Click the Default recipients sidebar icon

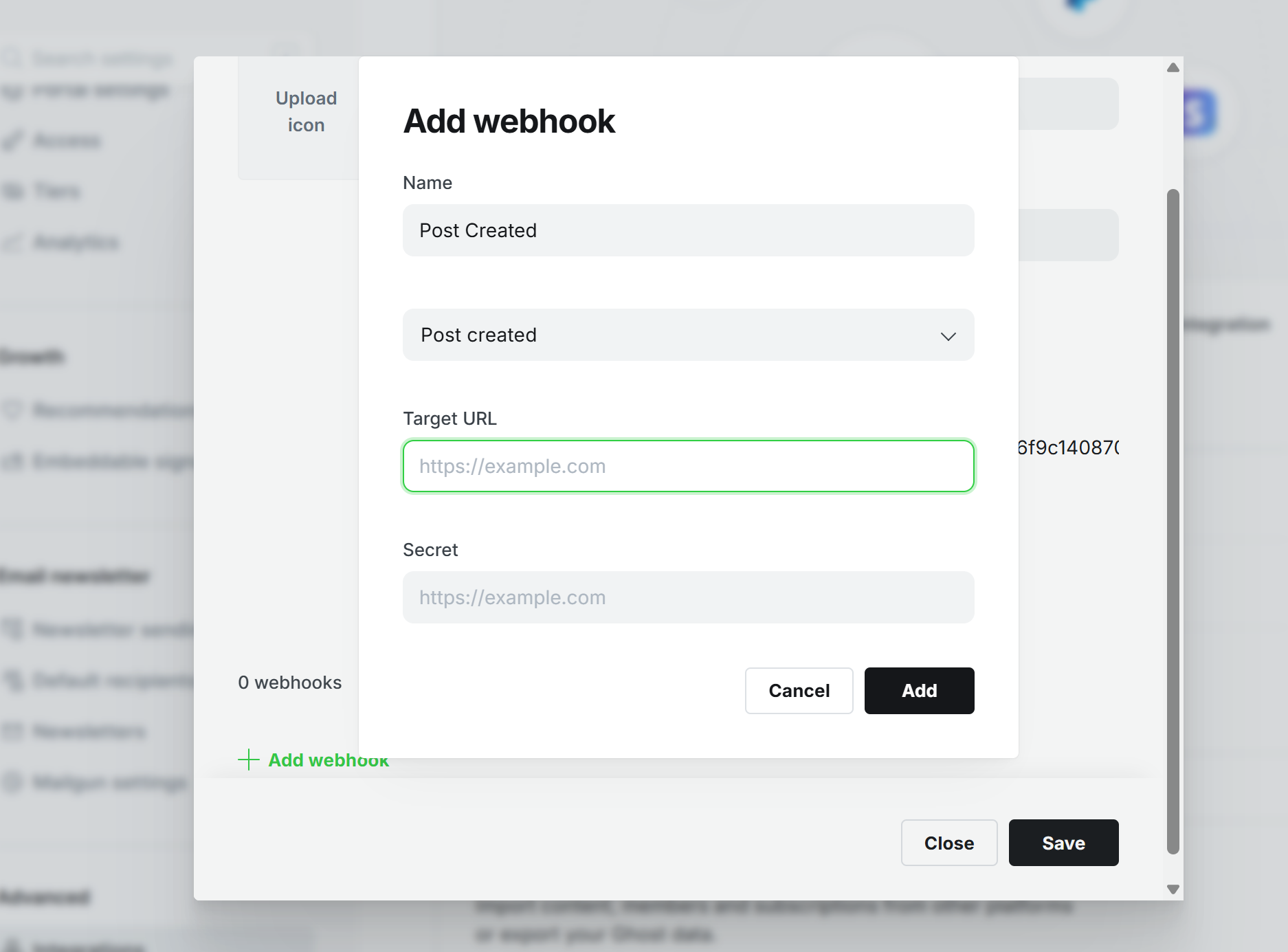point(12,680)
